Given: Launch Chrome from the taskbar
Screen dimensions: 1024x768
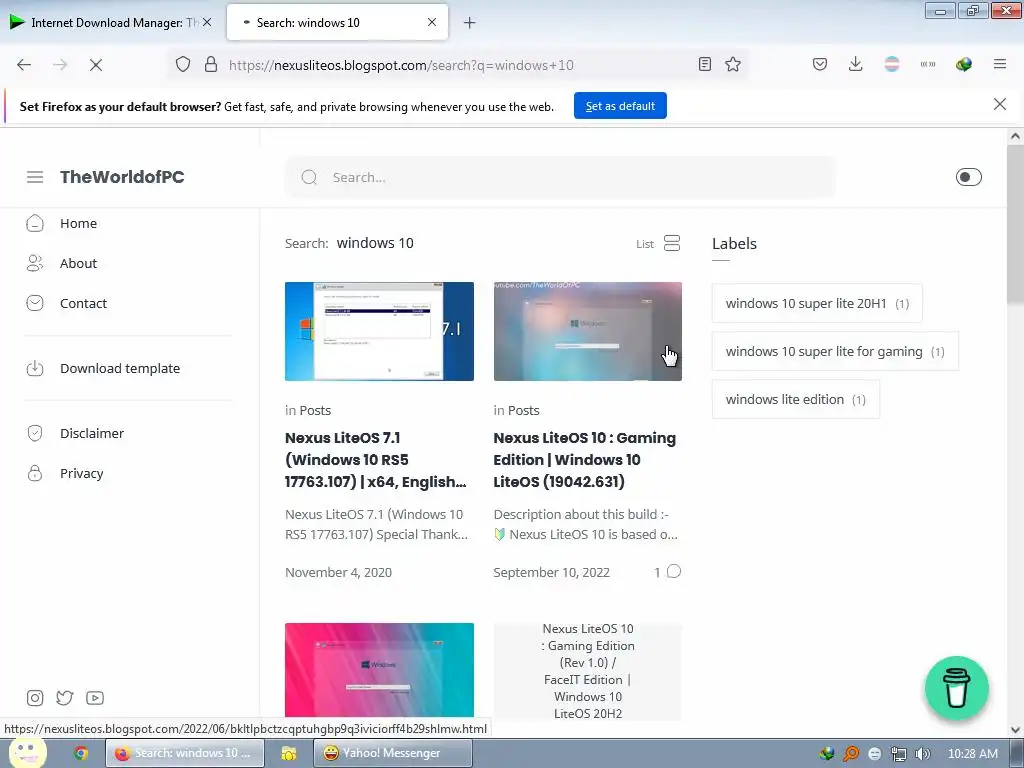Looking at the screenshot, I should coord(80,753).
